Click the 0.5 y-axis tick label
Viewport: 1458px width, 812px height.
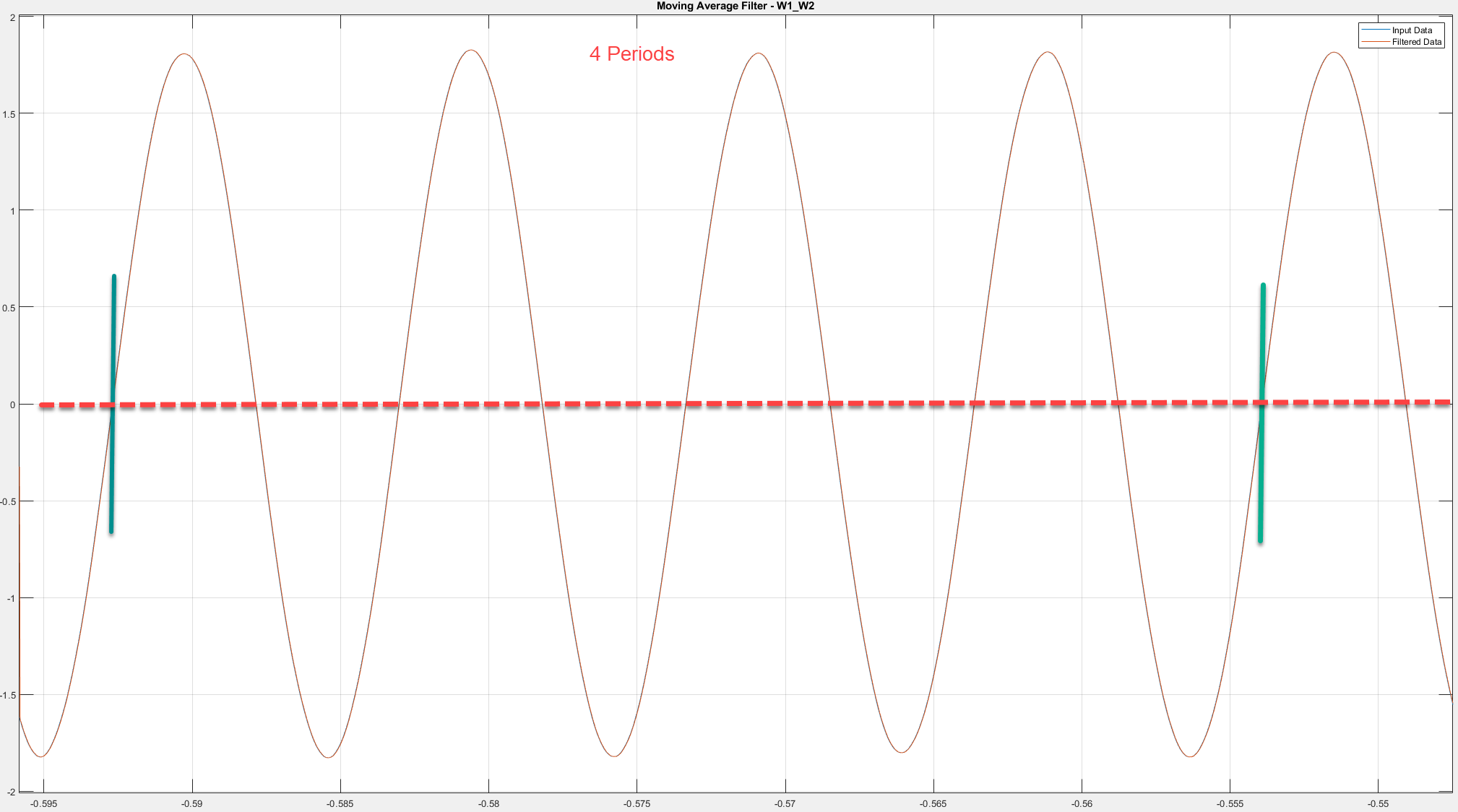[9, 308]
